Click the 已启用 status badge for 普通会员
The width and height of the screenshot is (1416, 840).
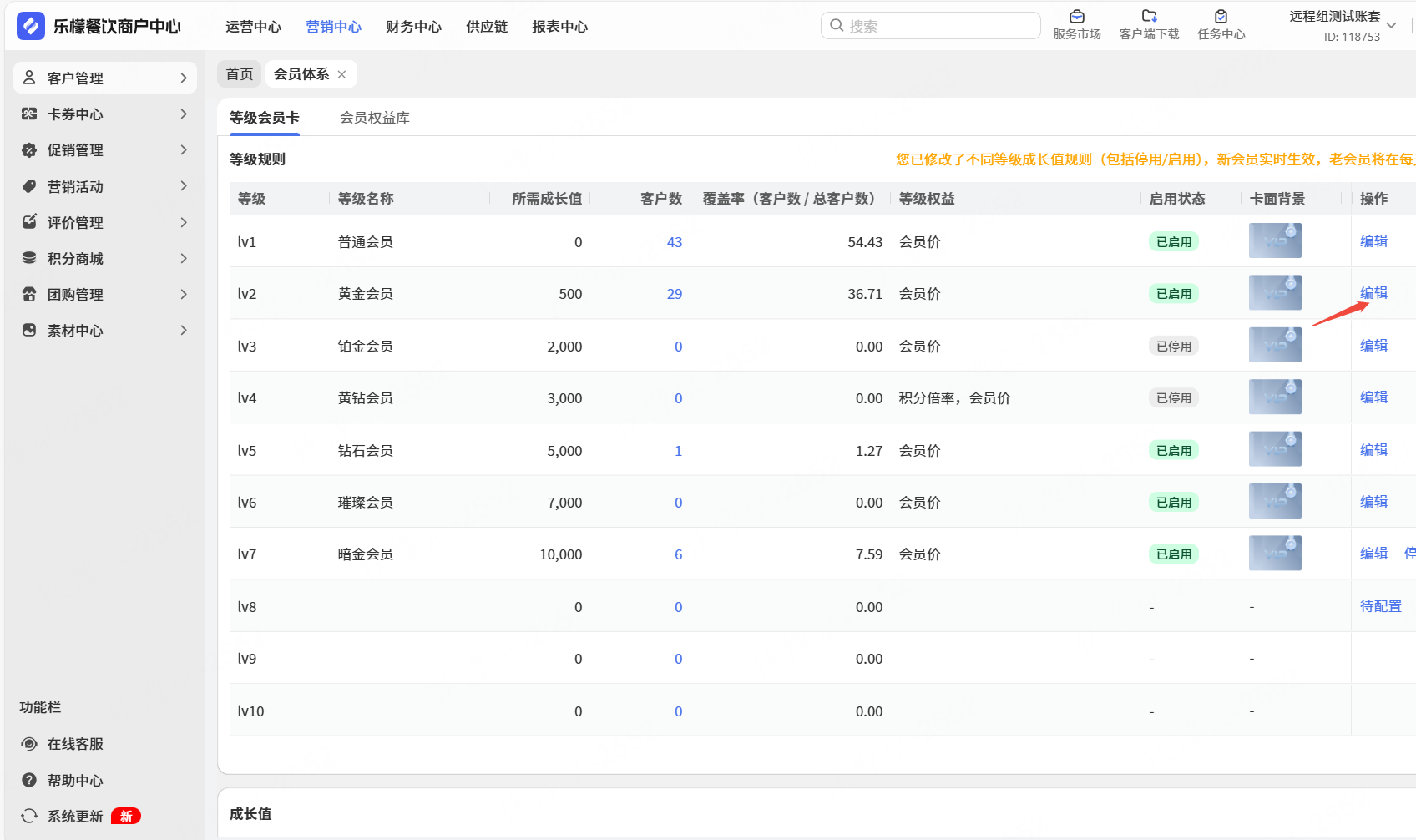click(x=1173, y=242)
